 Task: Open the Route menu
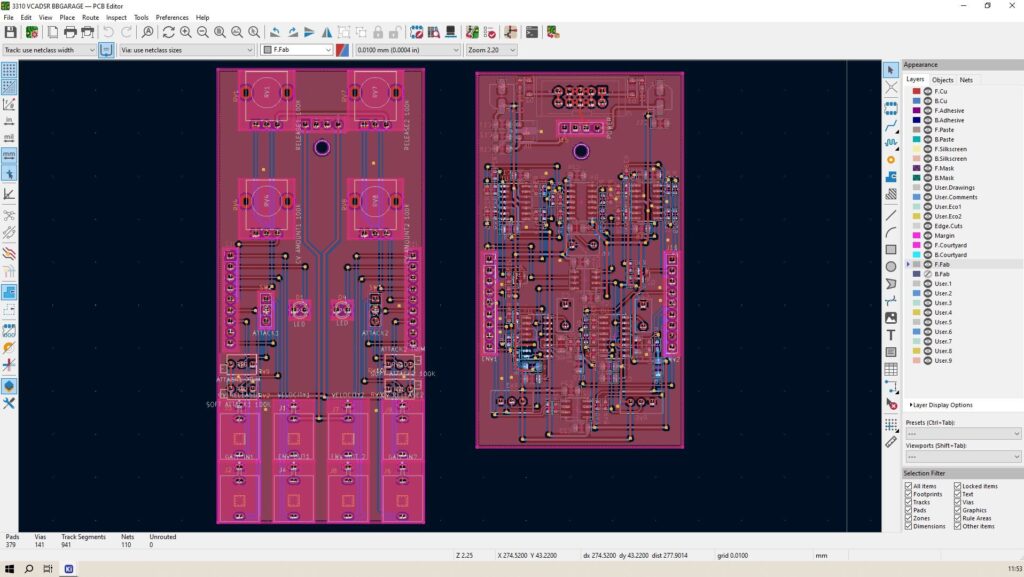click(90, 18)
